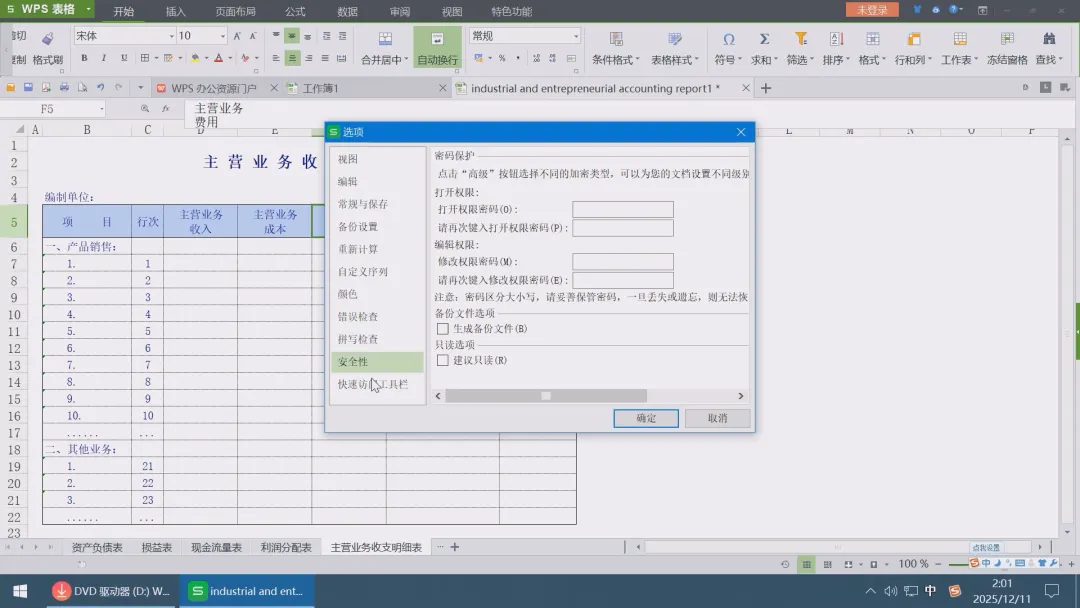
Task: Select the Backup Settings category
Action: (377, 227)
